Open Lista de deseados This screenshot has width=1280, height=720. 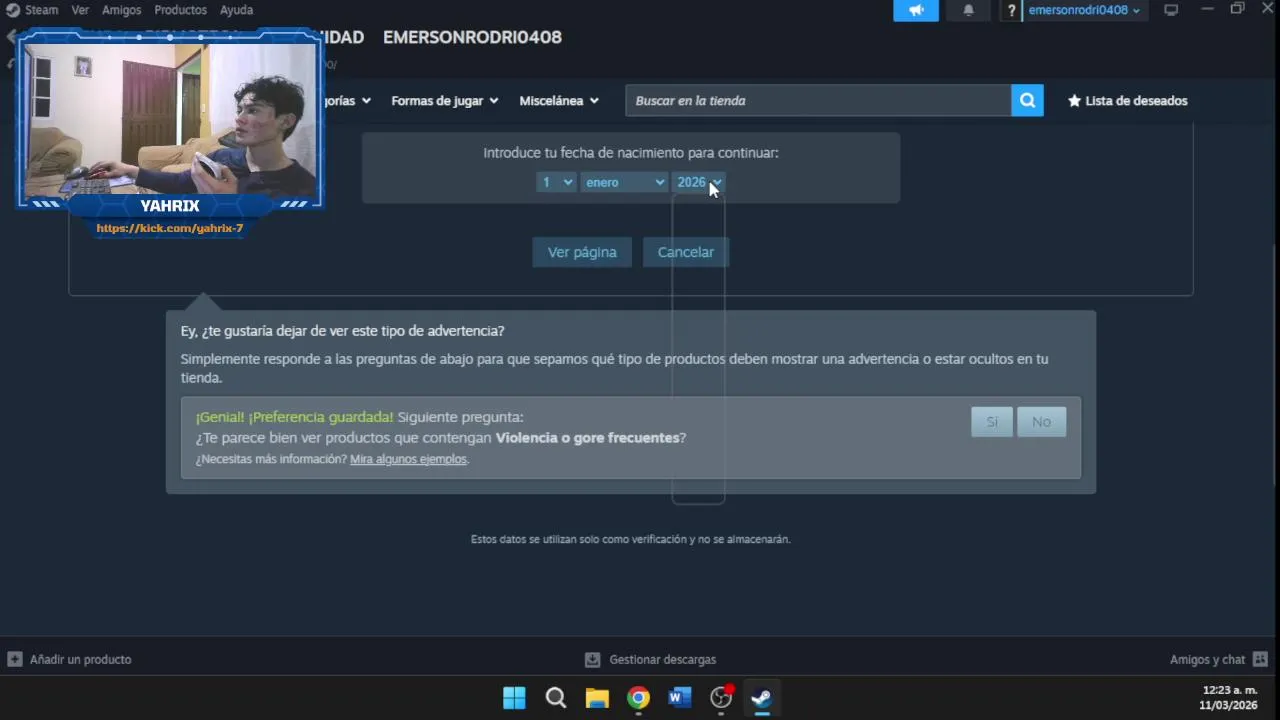[x=1128, y=101]
